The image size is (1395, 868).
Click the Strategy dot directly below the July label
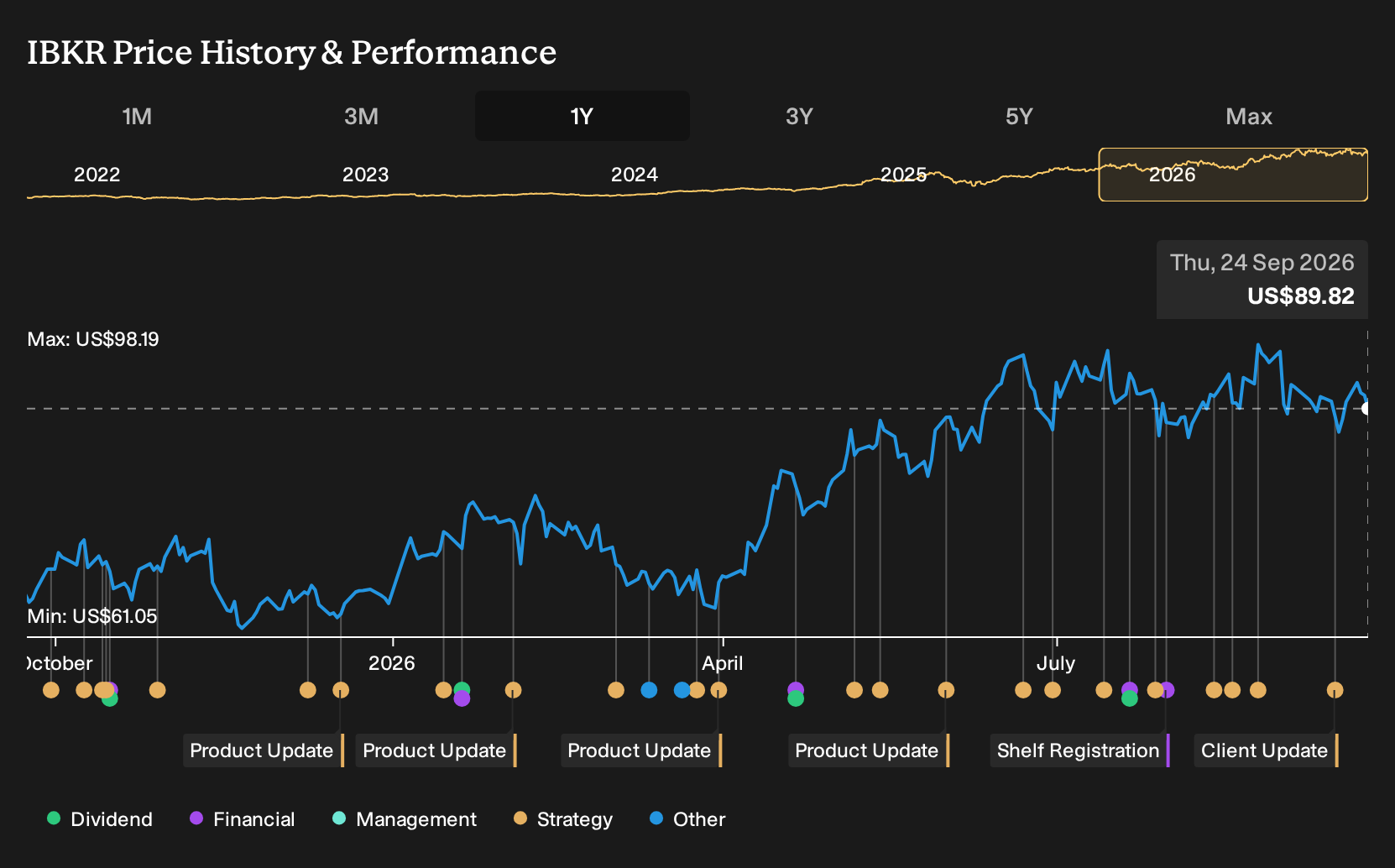coord(1053,690)
